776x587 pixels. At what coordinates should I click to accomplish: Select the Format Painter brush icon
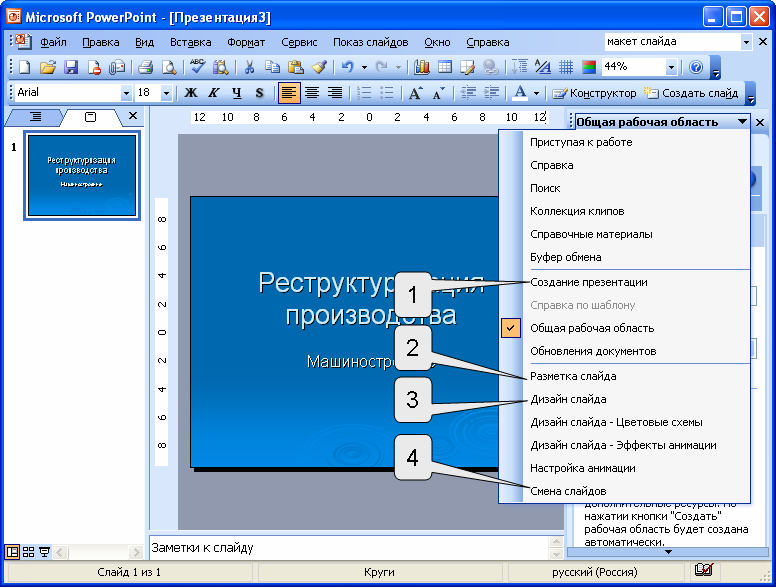point(319,67)
